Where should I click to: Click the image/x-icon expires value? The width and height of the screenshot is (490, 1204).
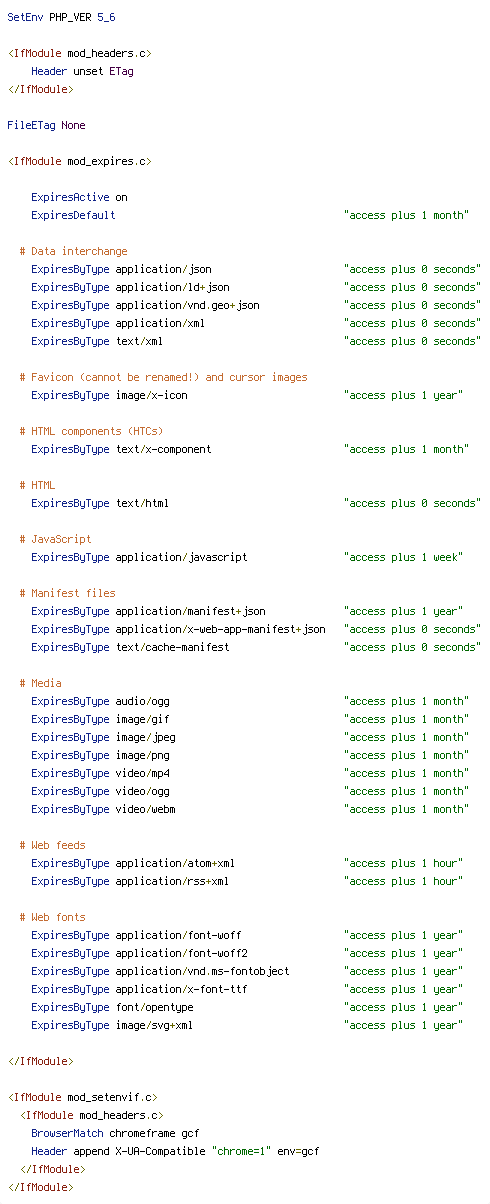(403, 396)
